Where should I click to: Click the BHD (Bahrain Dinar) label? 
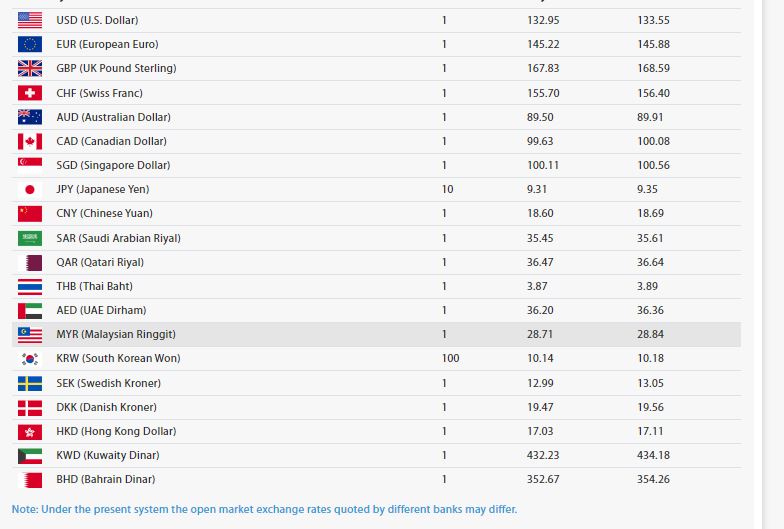pyautogui.click(x=107, y=479)
